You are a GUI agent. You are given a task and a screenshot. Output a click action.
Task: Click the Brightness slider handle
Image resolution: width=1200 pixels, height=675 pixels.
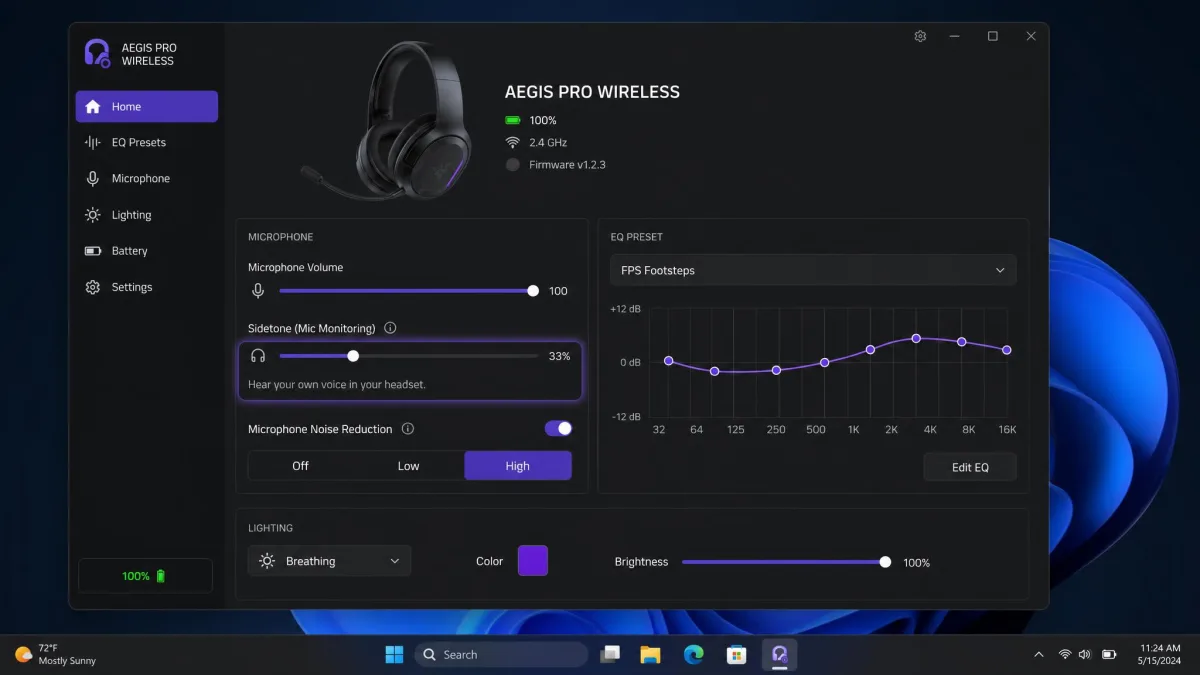click(x=885, y=562)
